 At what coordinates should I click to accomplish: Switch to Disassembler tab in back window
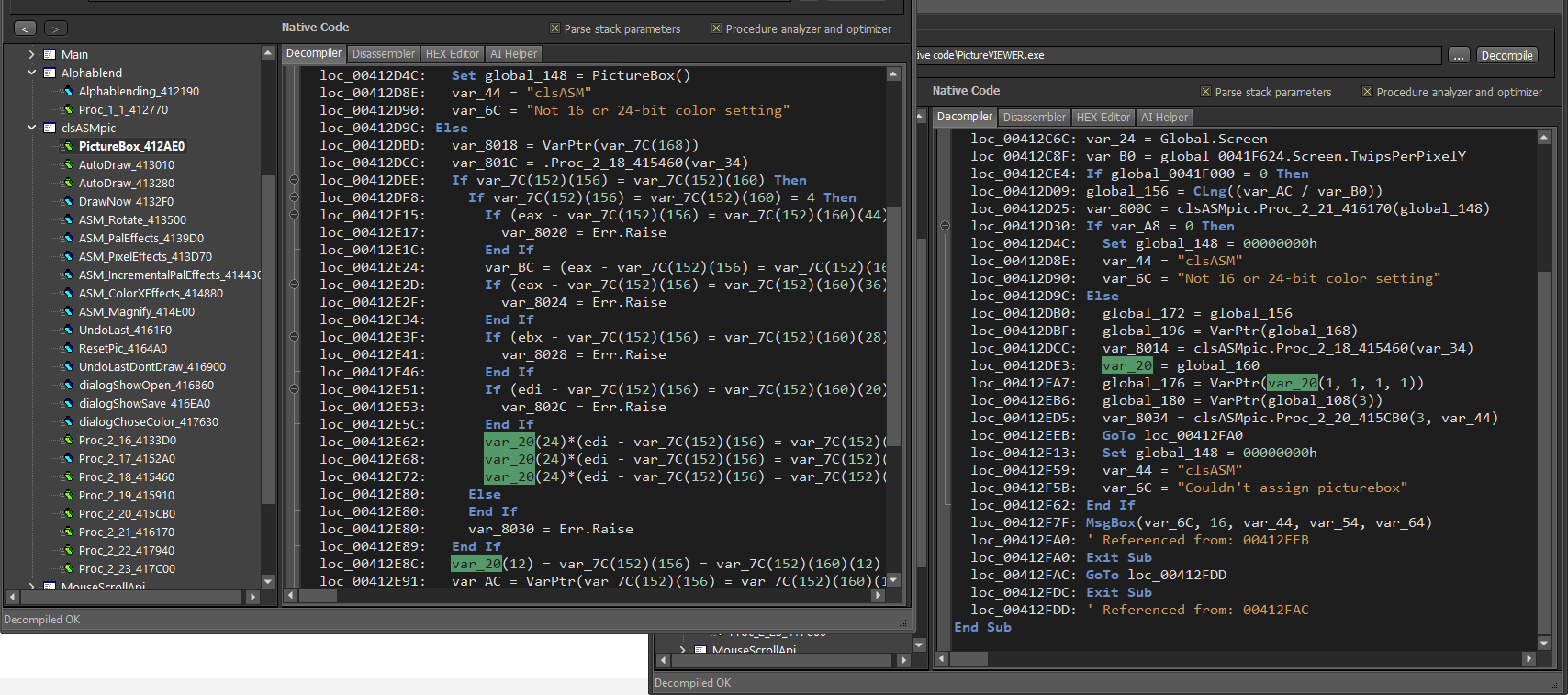pyautogui.click(x=1035, y=118)
